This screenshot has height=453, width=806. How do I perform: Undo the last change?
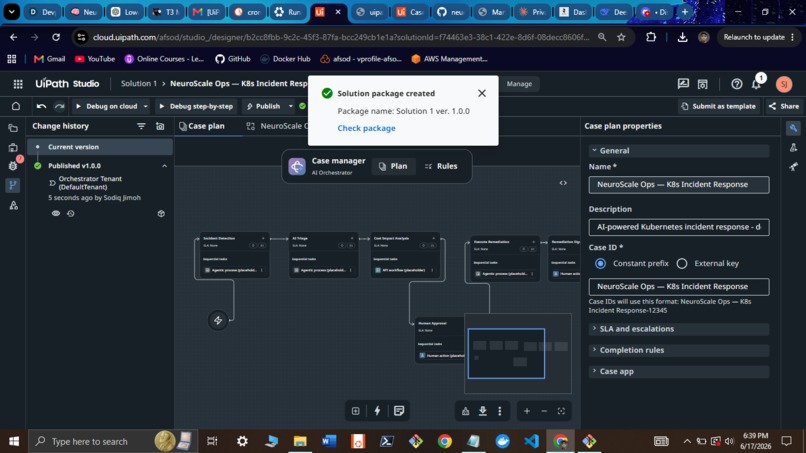[x=41, y=106]
